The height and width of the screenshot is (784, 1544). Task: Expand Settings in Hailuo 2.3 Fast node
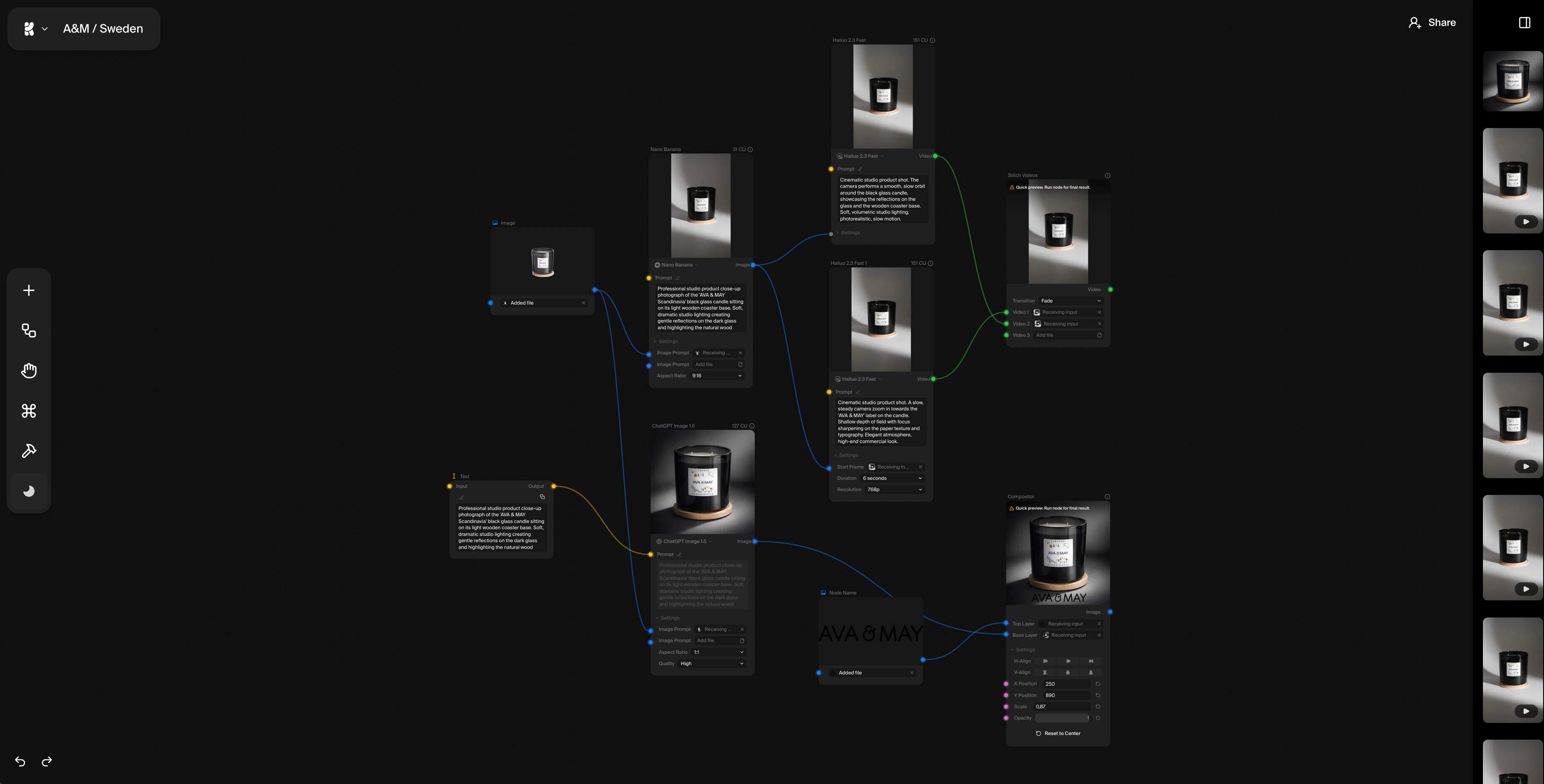(849, 233)
